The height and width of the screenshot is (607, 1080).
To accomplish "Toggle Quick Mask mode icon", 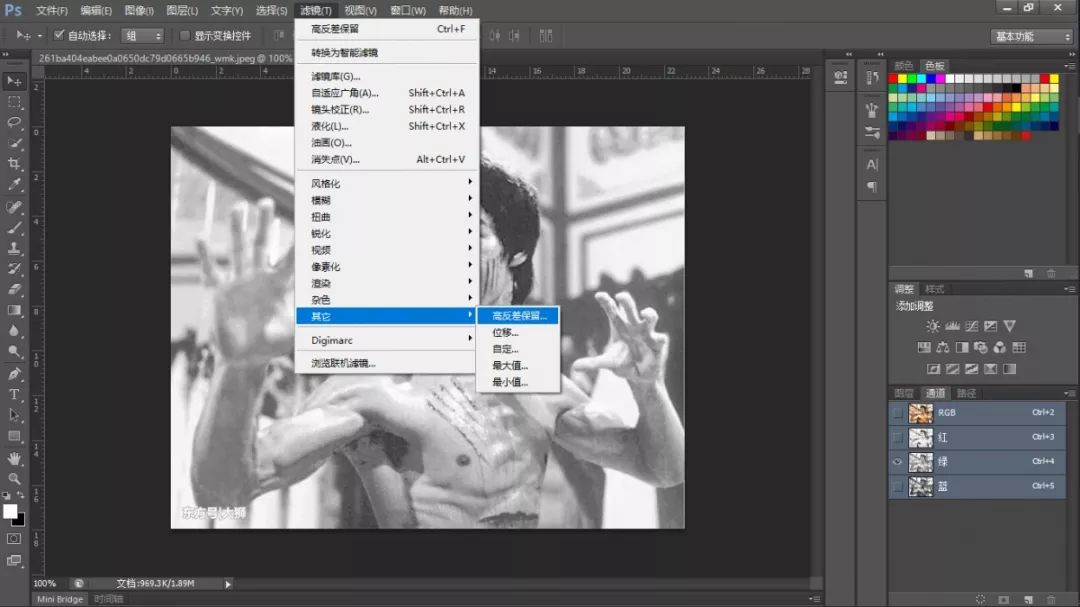I will click(14, 539).
